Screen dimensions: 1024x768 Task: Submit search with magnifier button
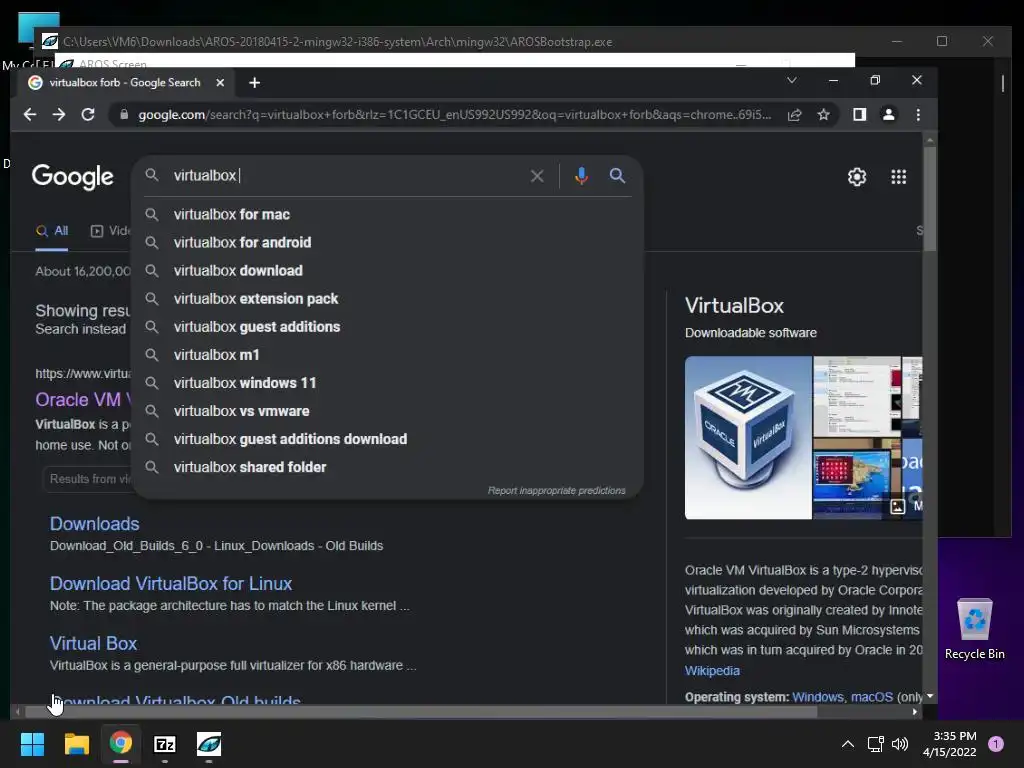point(617,176)
